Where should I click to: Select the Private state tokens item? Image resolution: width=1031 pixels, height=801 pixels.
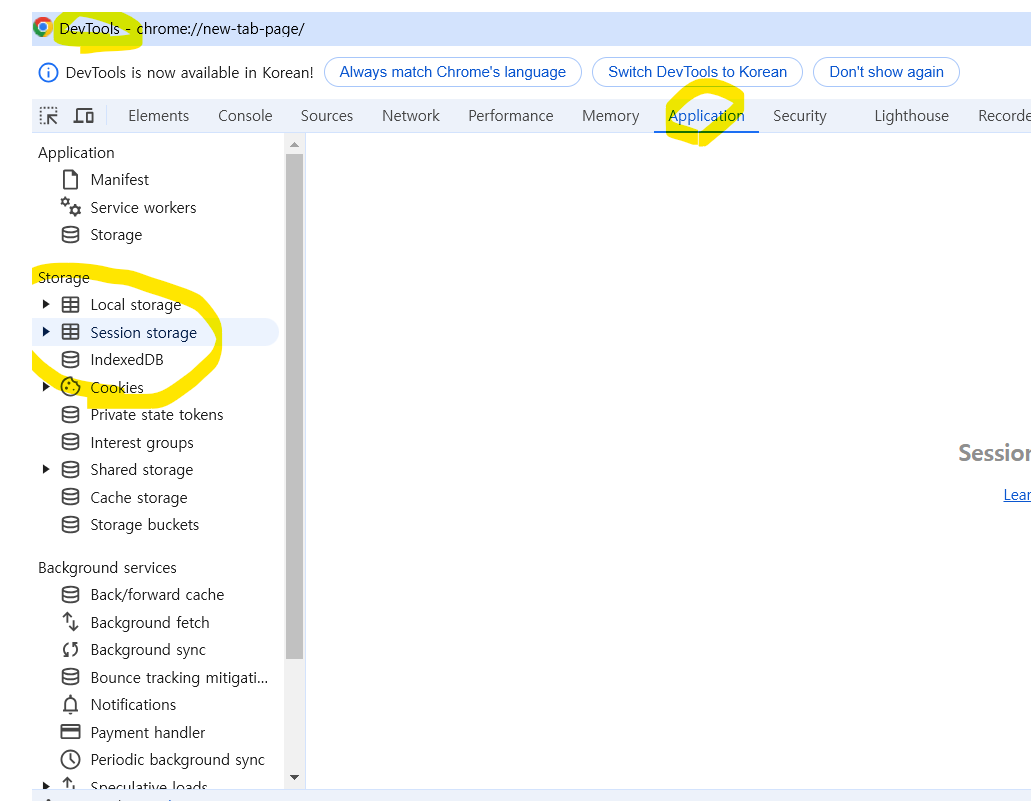(x=156, y=415)
